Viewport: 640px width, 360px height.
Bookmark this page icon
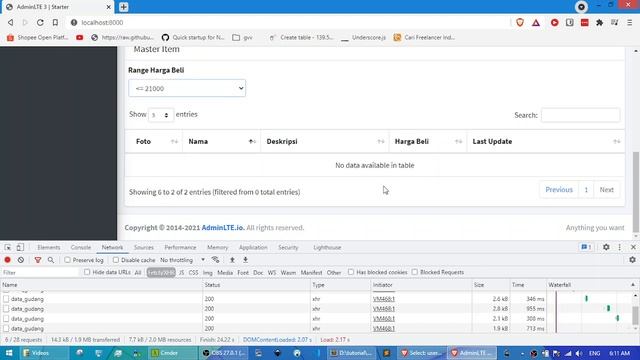click(55, 22)
